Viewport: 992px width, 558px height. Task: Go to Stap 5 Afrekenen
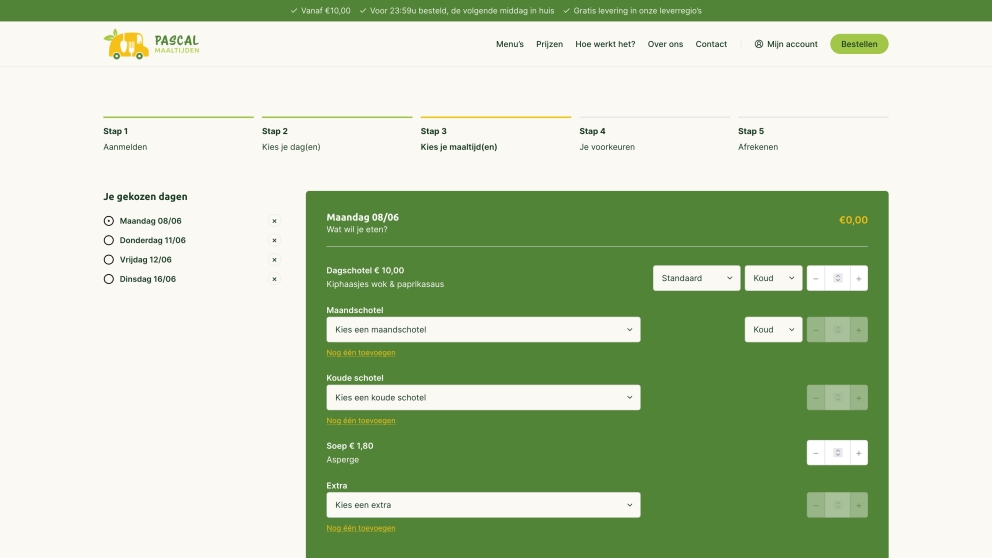(x=813, y=135)
